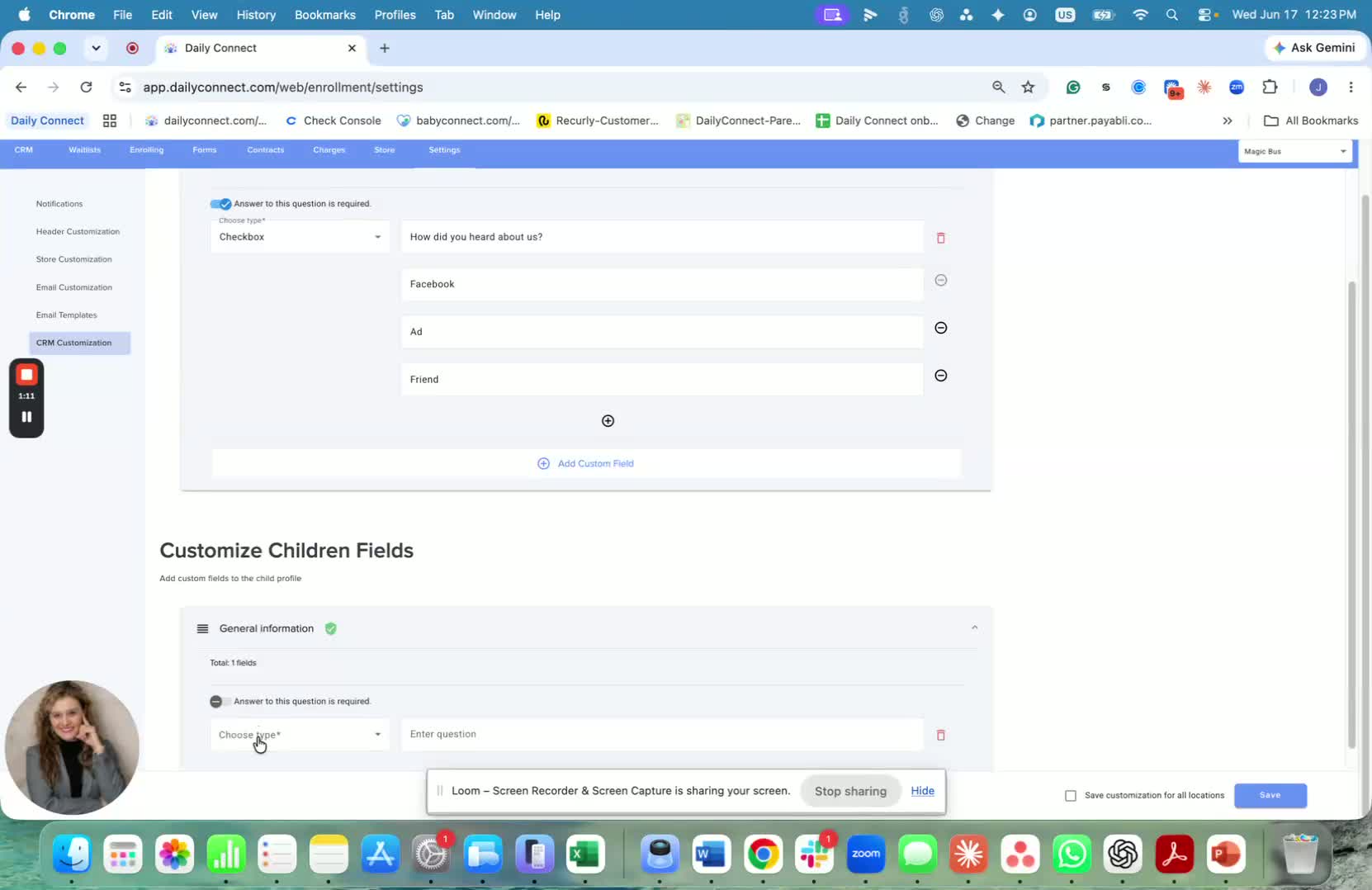Switch to the Enrolling tab

pos(147,149)
